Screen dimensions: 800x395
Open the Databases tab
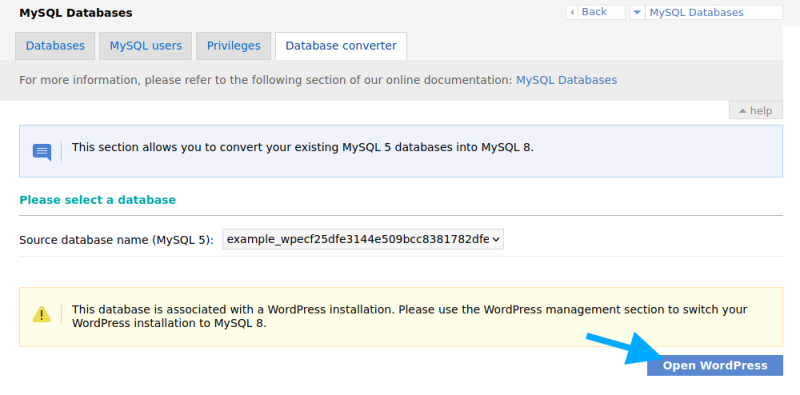tap(55, 46)
